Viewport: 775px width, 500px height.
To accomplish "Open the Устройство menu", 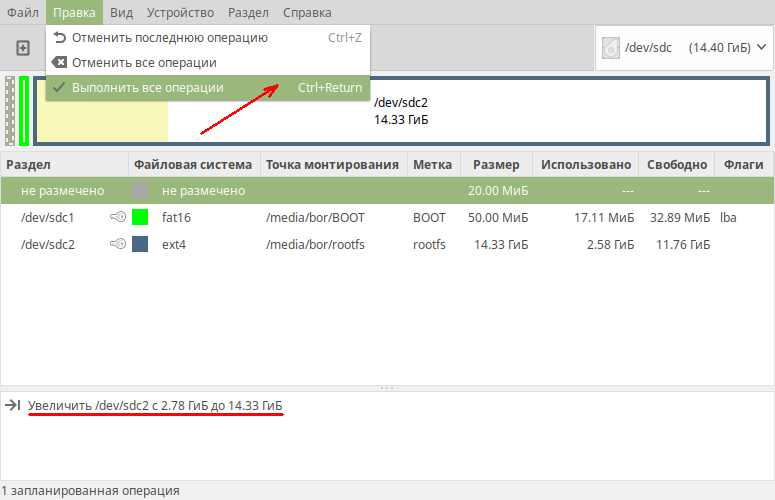I will click(x=180, y=12).
